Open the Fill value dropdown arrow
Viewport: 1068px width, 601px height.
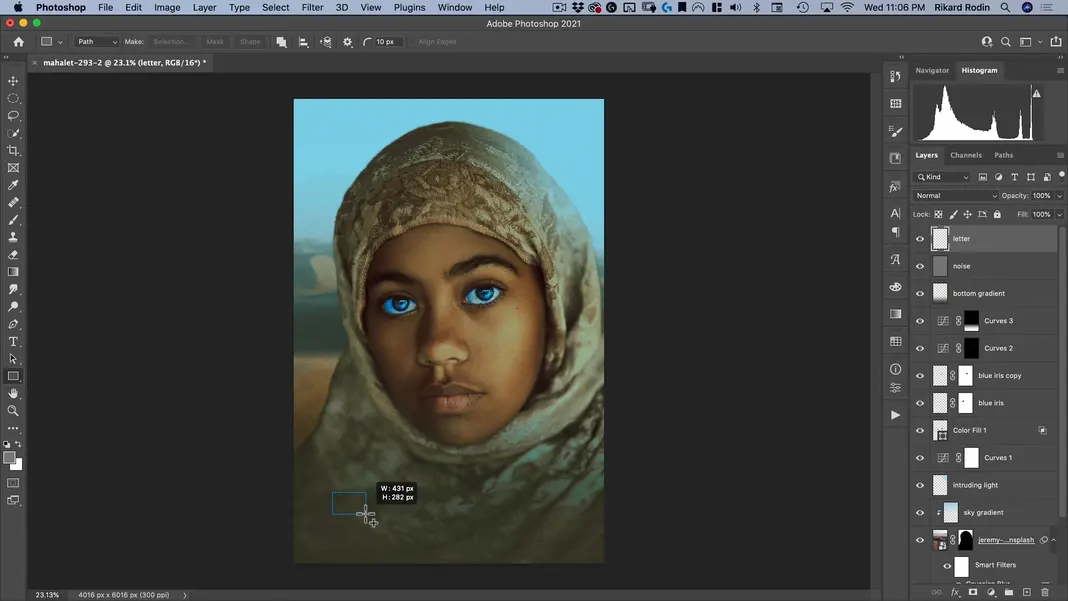pos(1059,215)
